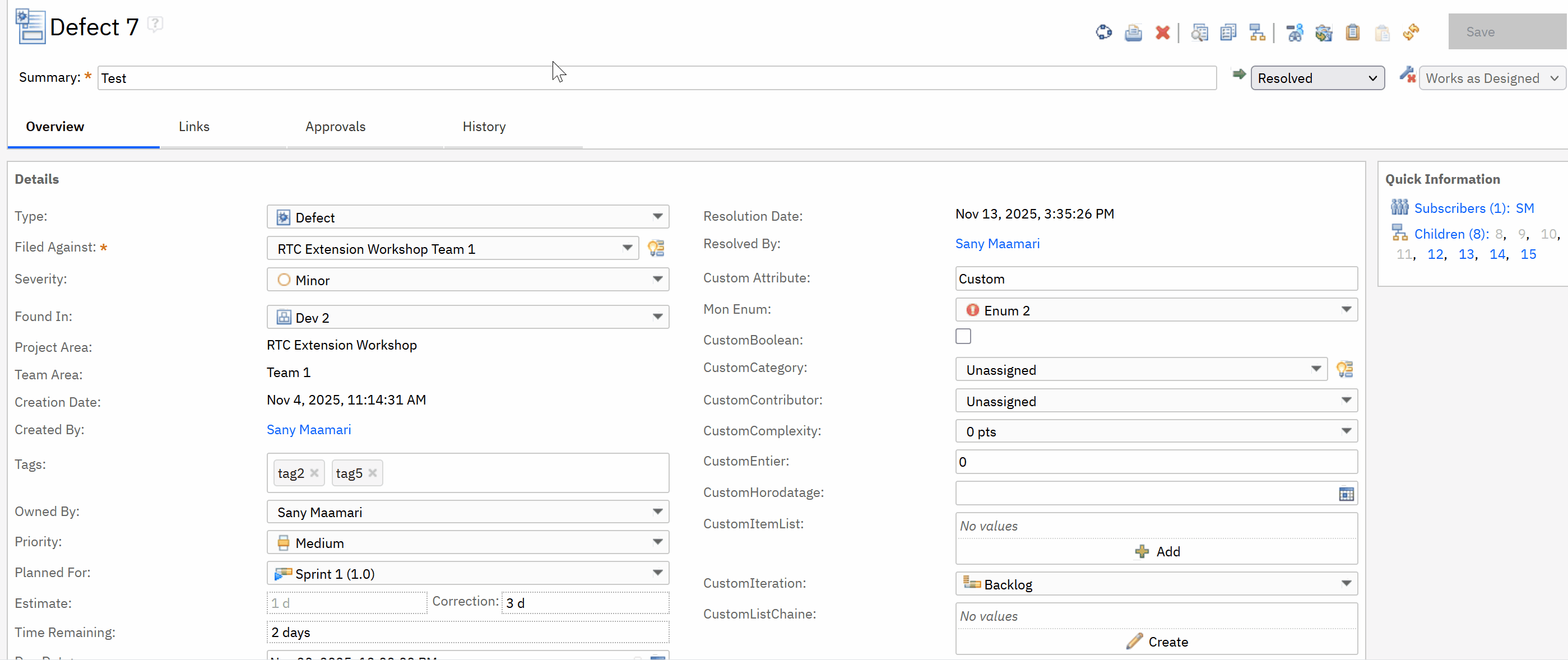Open the Owned By dropdown
1568x660 pixels.
click(x=467, y=512)
